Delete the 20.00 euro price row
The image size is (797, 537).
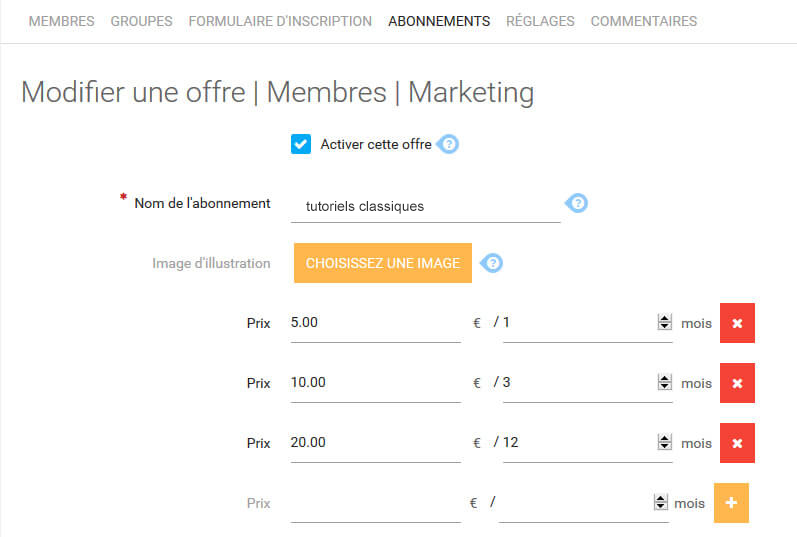[x=737, y=443]
